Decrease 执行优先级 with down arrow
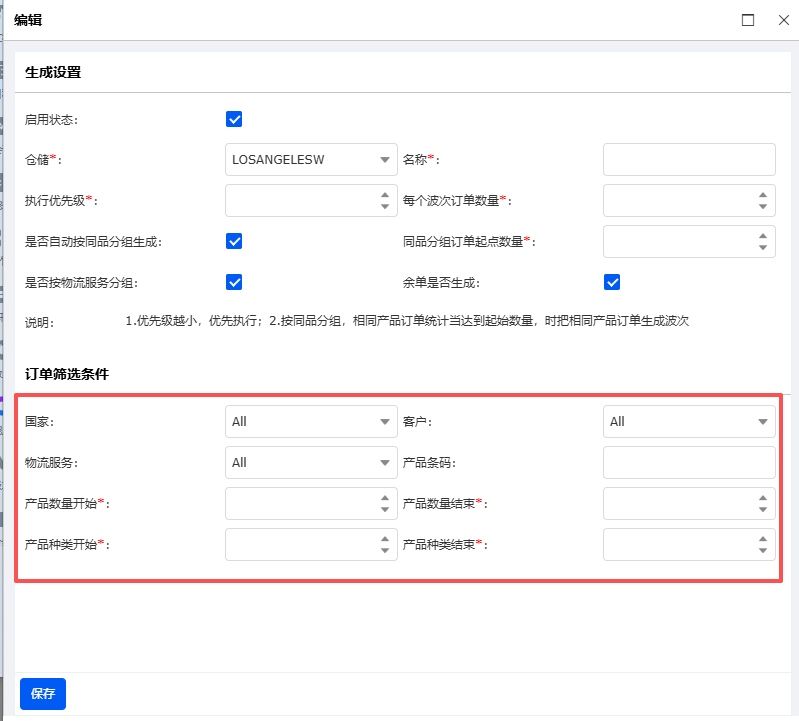 click(x=385, y=207)
